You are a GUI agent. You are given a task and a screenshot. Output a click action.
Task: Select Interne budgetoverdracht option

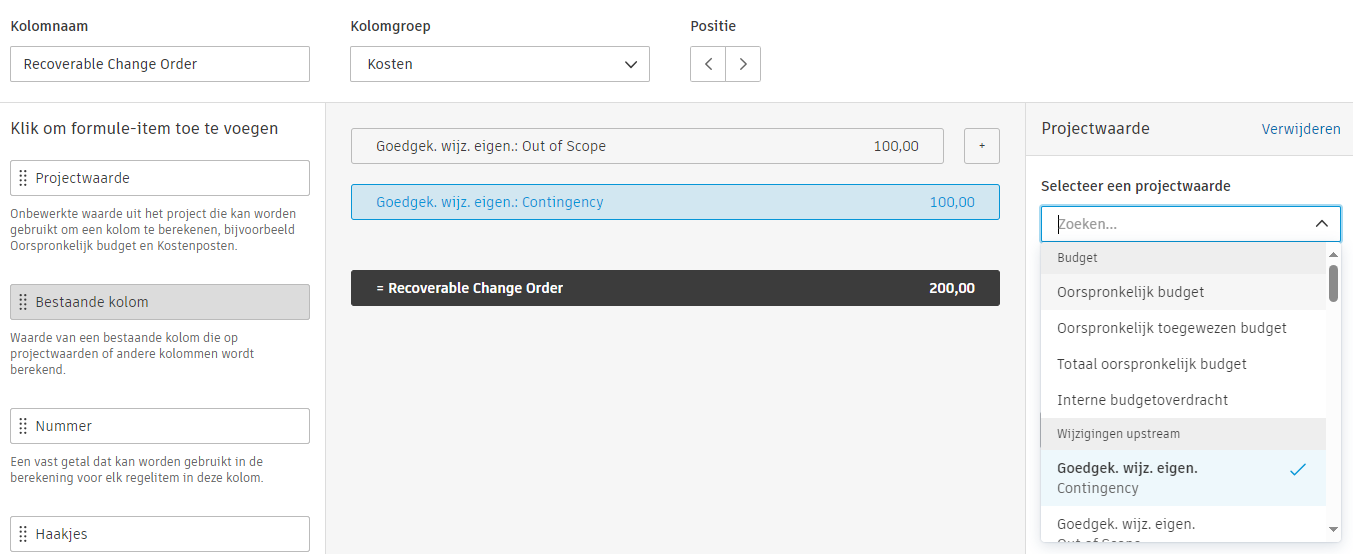click(1128, 400)
